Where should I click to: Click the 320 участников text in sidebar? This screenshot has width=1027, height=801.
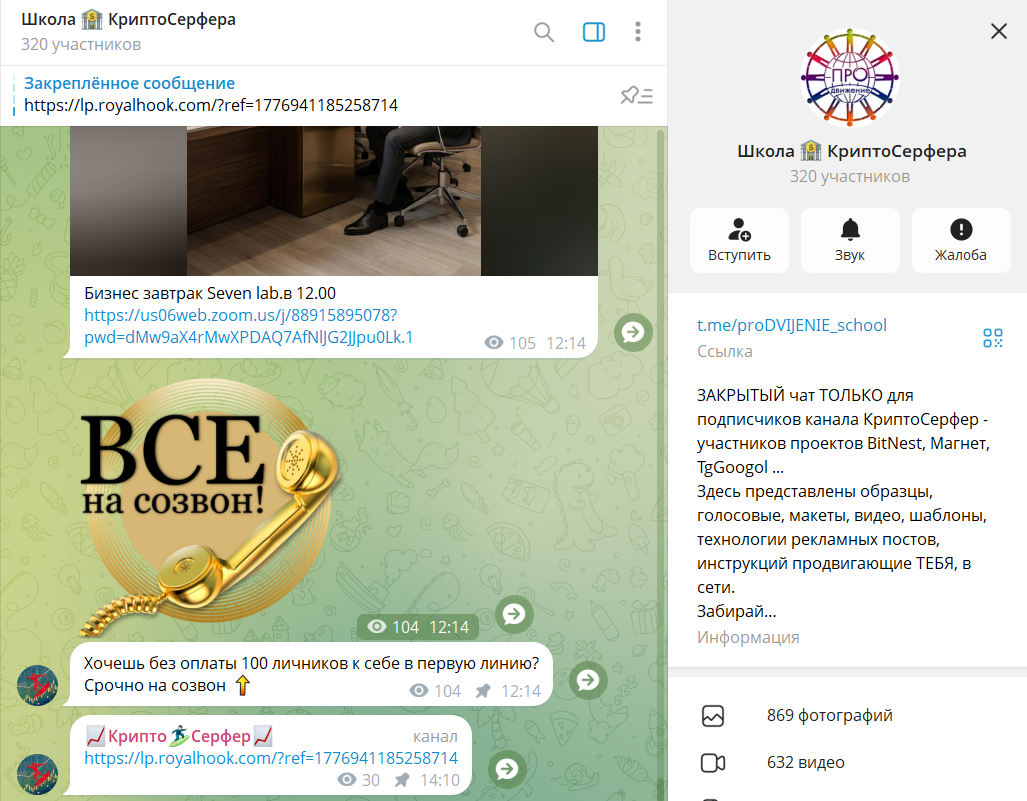850,176
